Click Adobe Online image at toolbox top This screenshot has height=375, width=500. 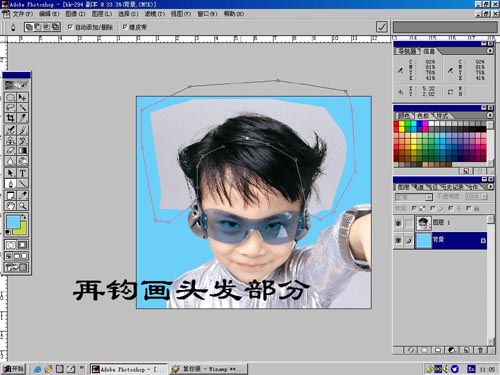coord(16,85)
